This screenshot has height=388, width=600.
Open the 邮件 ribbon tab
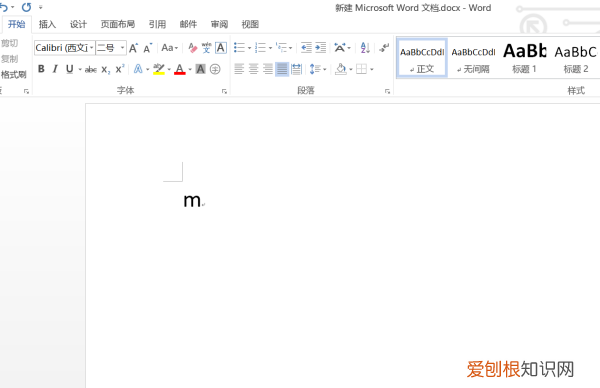188,24
